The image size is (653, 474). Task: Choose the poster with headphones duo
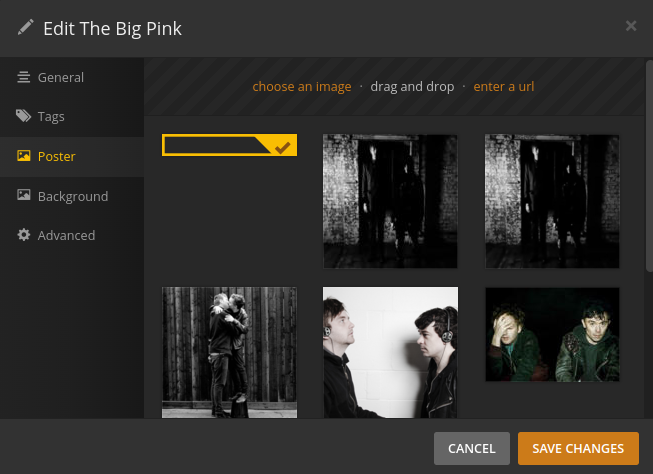pos(390,352)
